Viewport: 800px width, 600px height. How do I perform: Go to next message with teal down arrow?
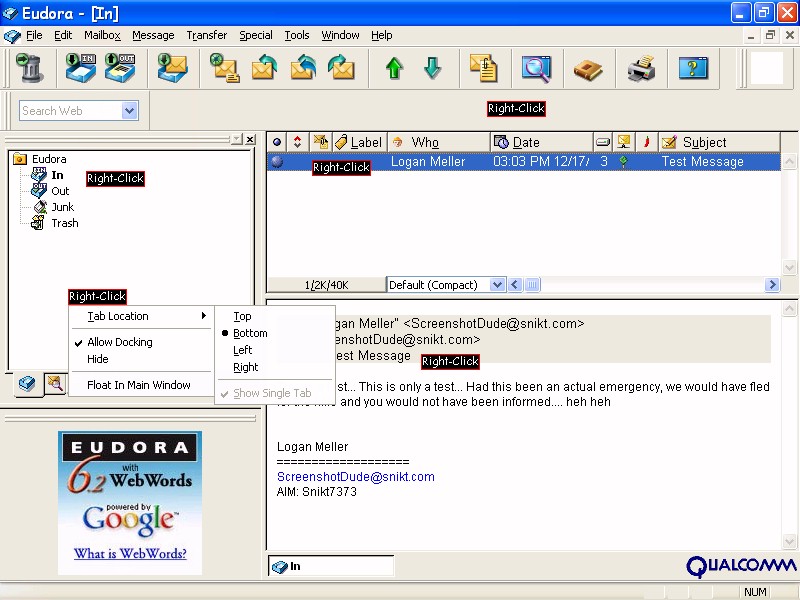pyautogui.click(x=433, y=68)
